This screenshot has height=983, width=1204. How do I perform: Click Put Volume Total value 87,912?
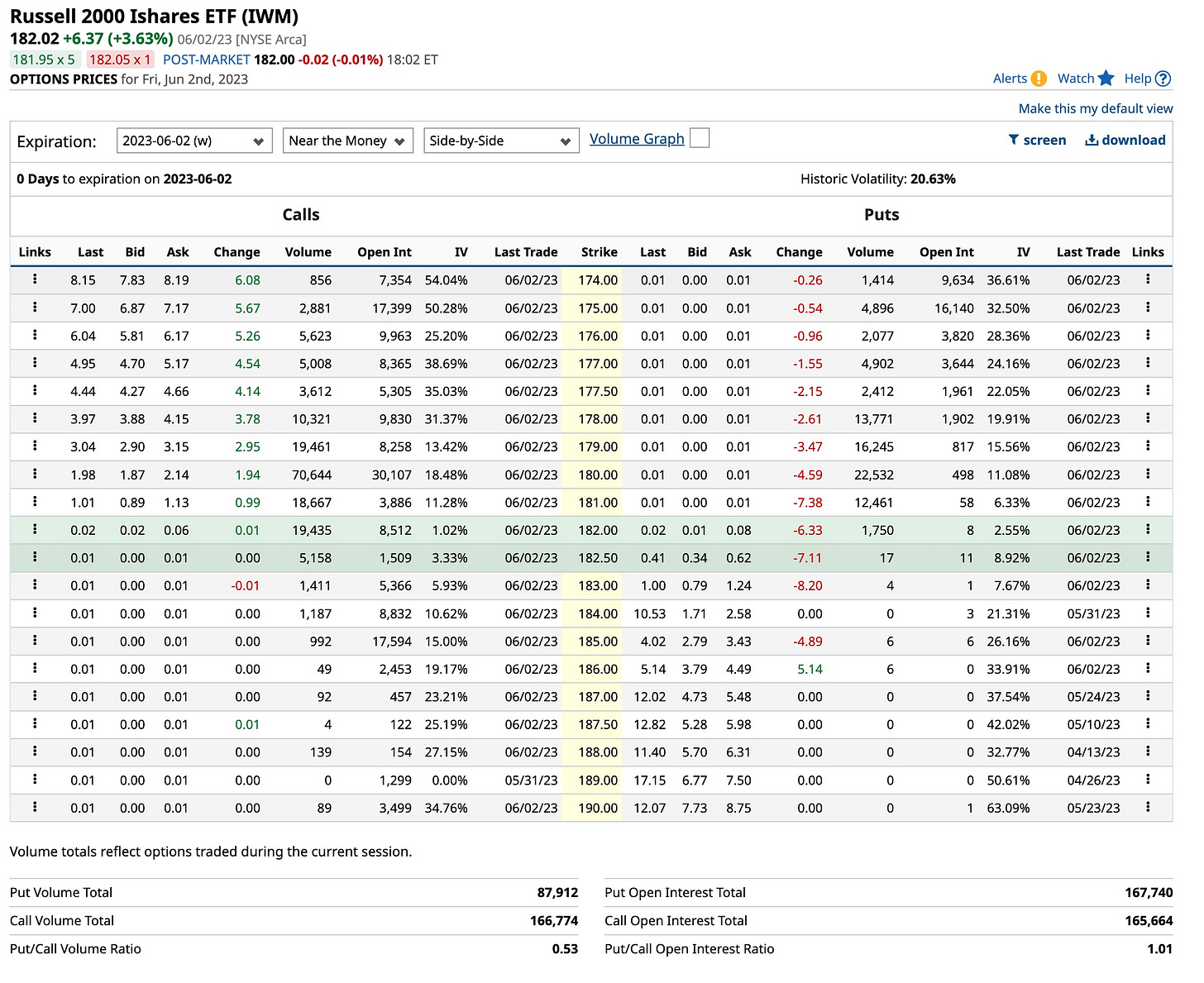[x=557, y=893]
